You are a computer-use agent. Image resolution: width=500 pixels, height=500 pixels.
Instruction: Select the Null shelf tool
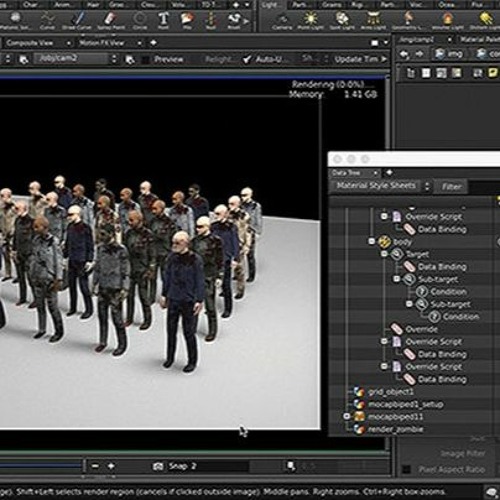pos(211,21)
